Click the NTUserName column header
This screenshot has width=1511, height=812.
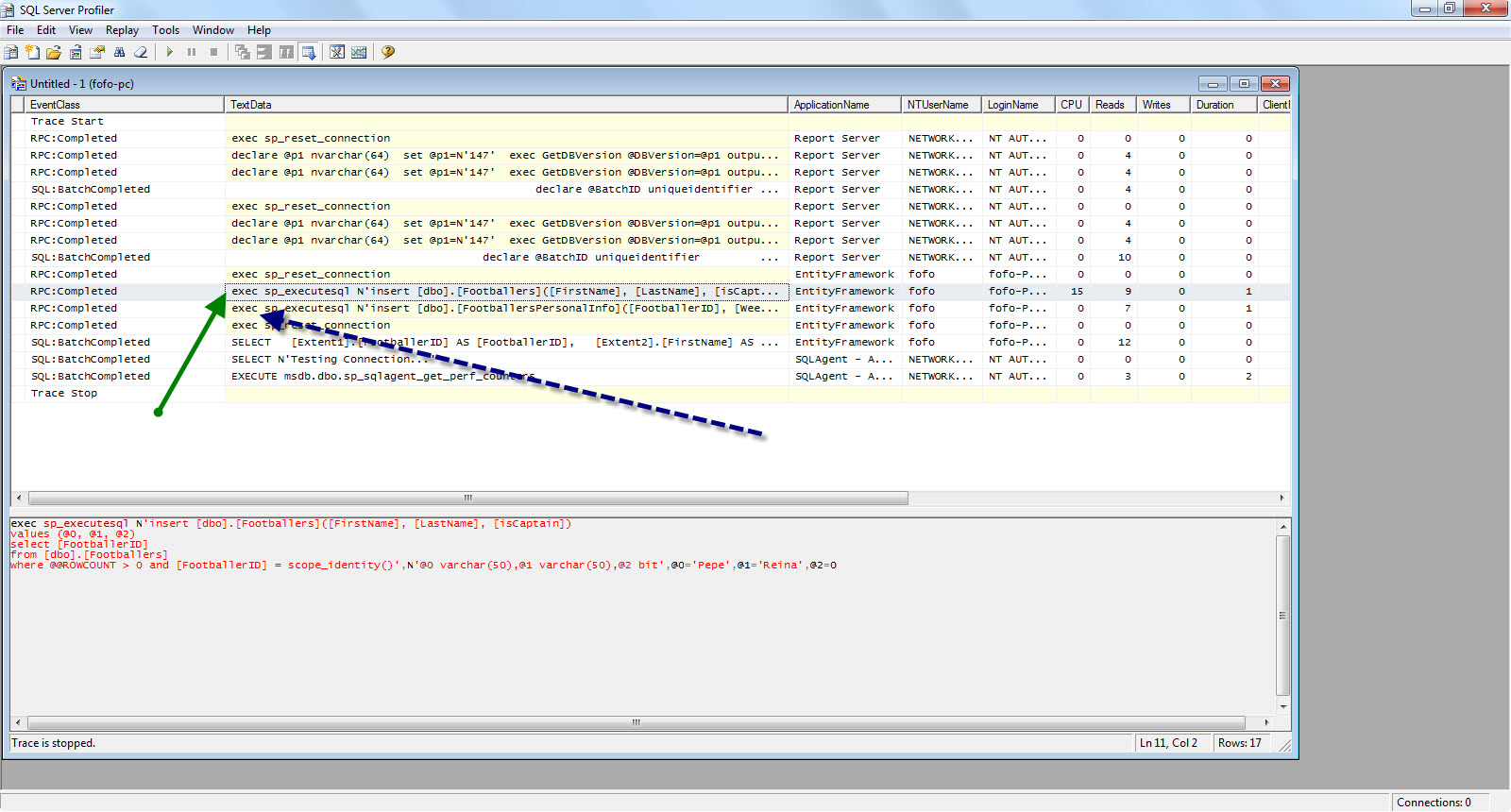click(x=942, y=105)
